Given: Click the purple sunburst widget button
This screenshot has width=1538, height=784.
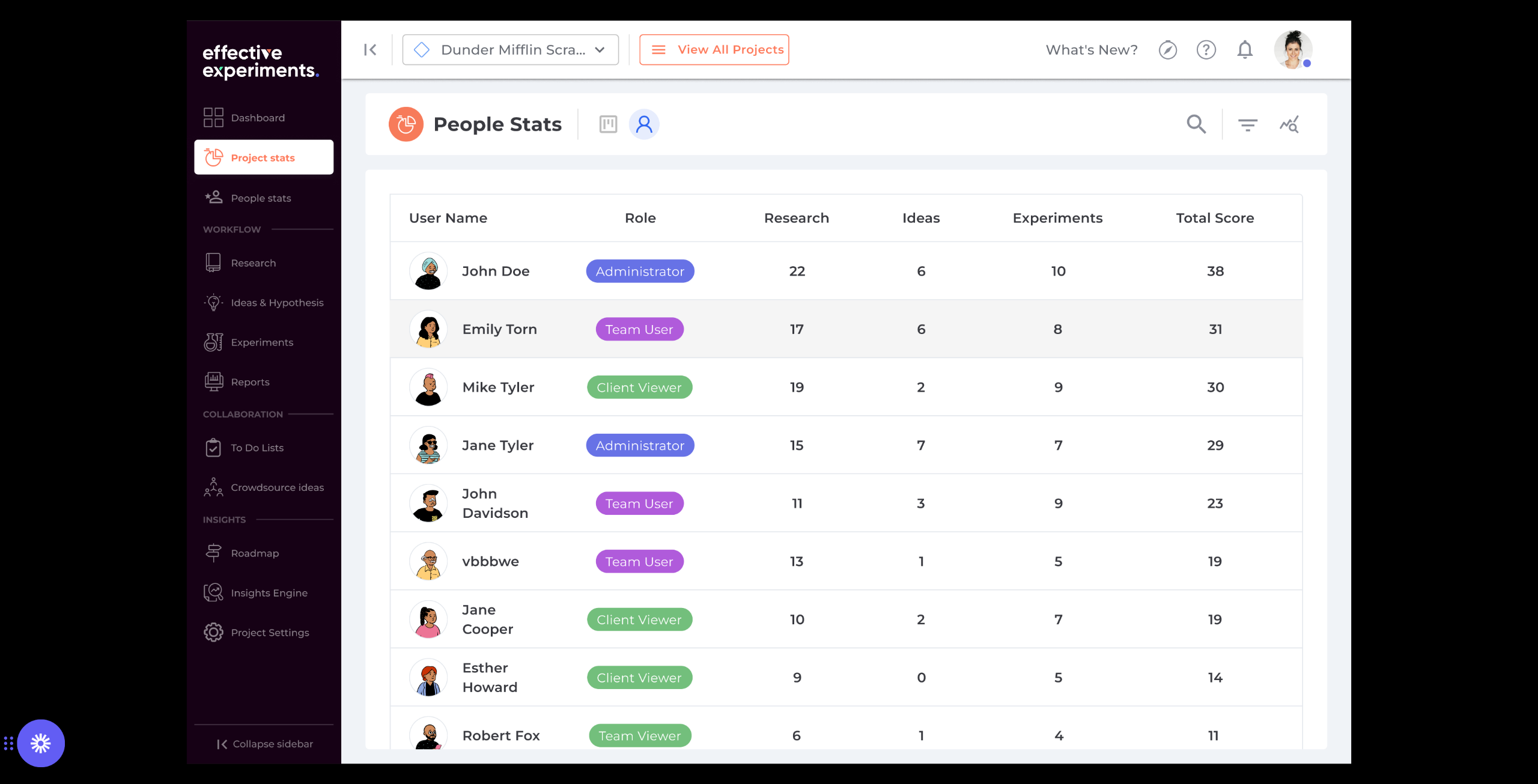Looking at the screenshot, I should pyautogui.click(x=41, y=743).
